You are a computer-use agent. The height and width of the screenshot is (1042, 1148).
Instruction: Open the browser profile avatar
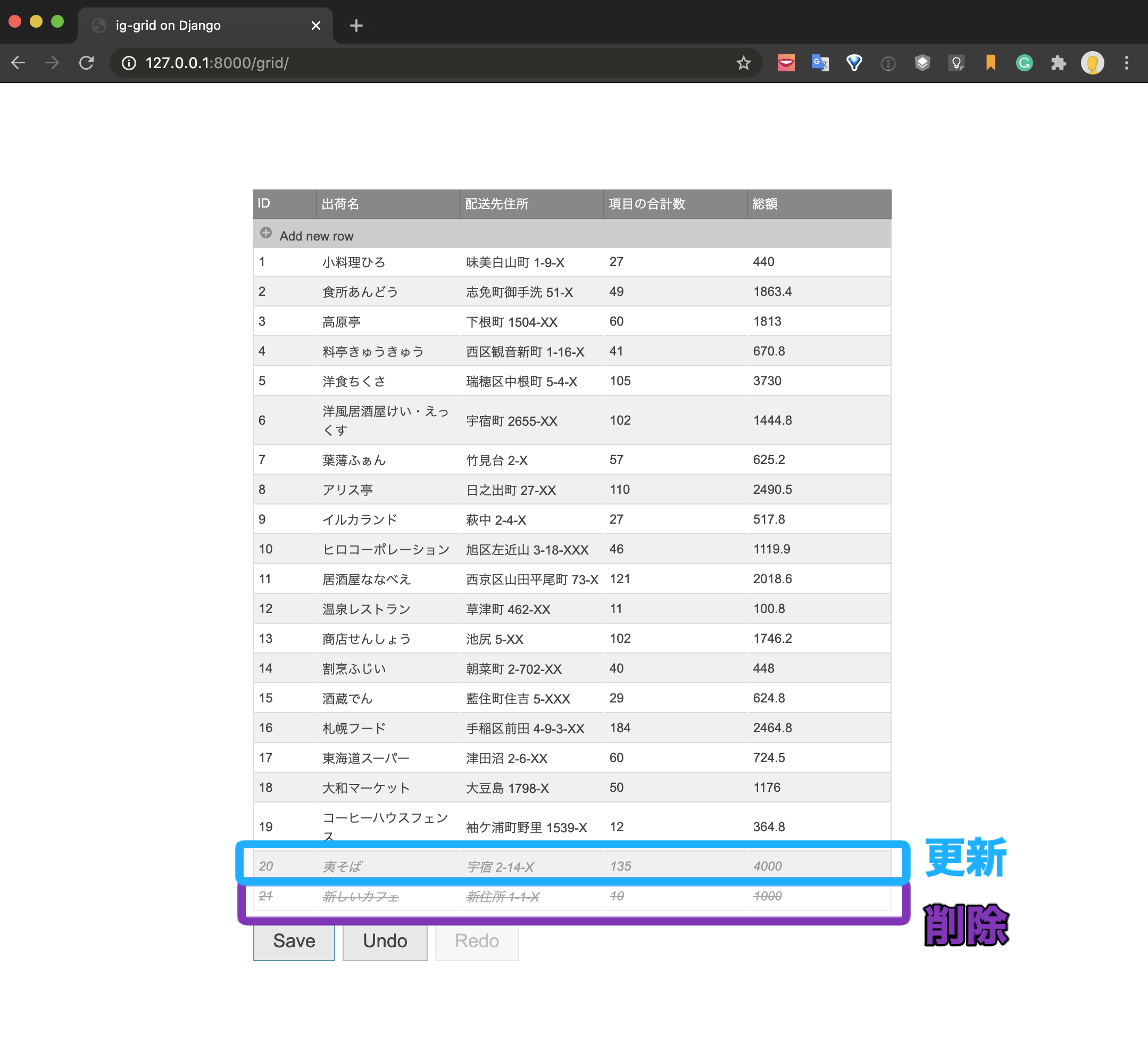point(1093,63)
